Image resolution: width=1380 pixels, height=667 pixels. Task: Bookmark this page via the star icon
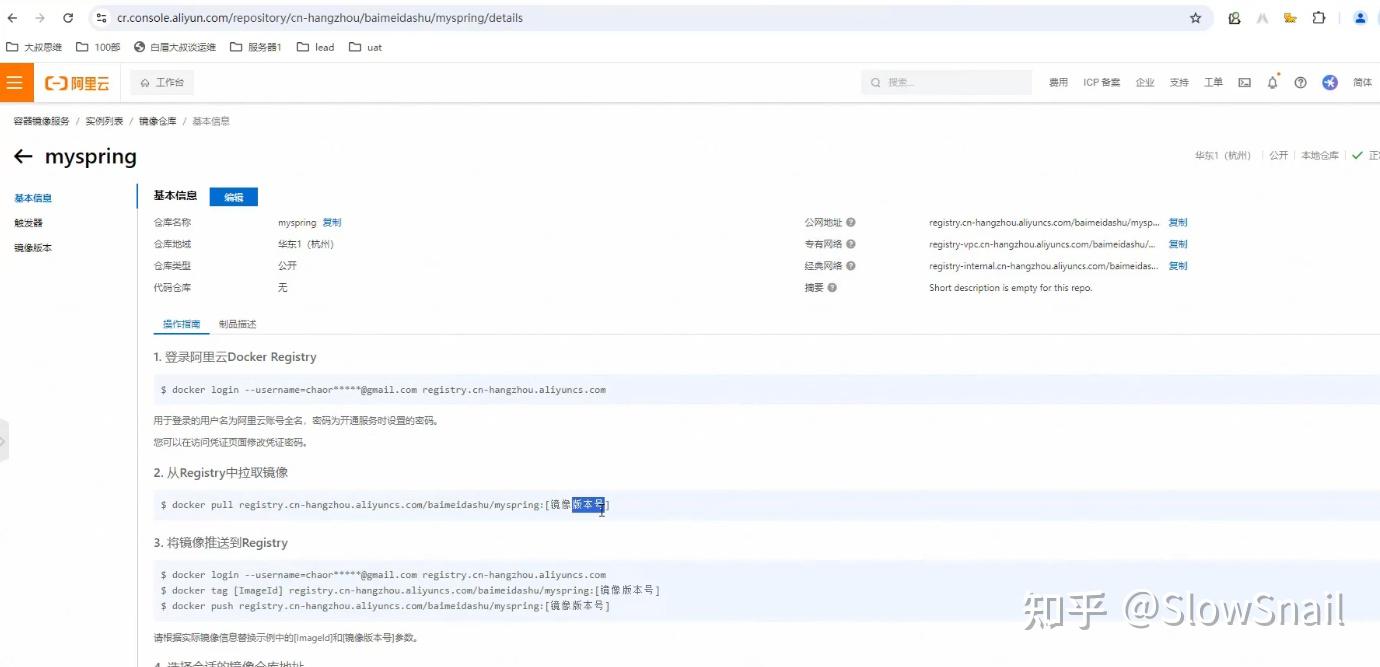click(x=1196, y=17)
